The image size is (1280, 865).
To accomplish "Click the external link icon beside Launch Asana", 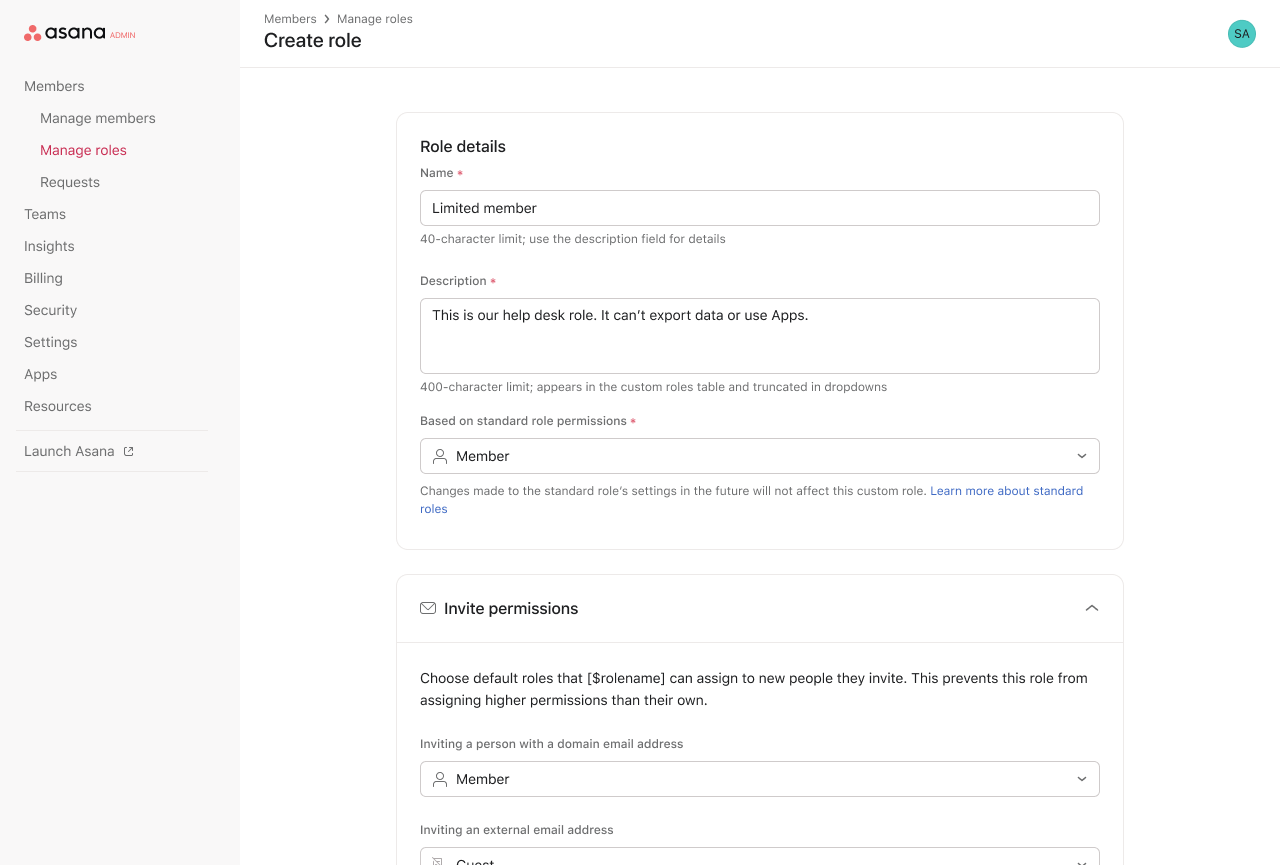I will 128,451.
